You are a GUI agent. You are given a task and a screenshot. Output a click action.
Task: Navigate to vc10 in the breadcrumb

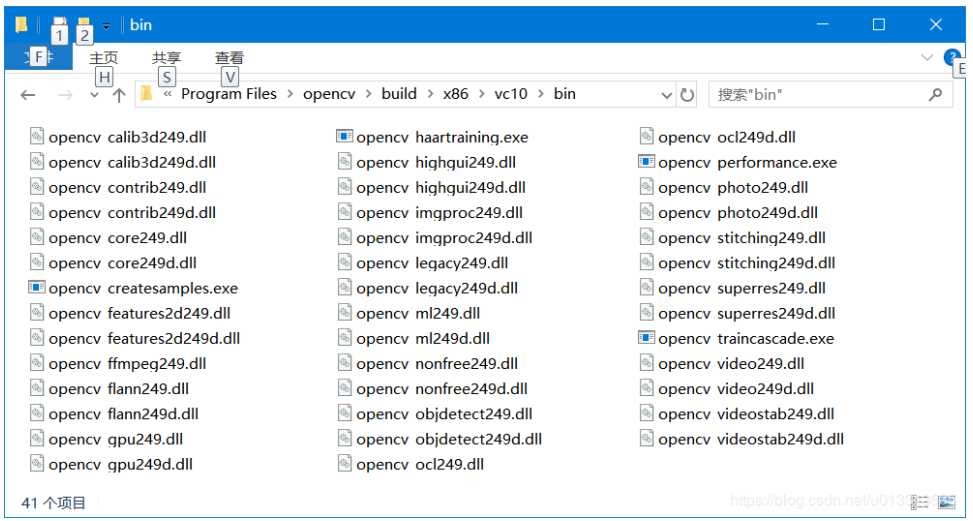511,94
